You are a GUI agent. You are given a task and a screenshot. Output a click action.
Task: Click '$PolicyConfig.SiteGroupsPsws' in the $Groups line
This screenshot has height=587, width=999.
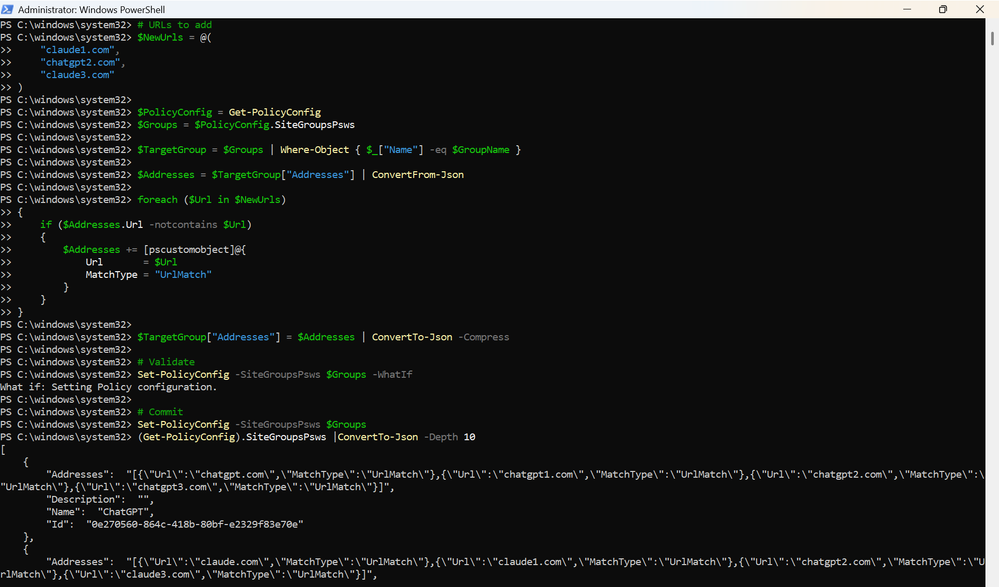pos(275,125)
